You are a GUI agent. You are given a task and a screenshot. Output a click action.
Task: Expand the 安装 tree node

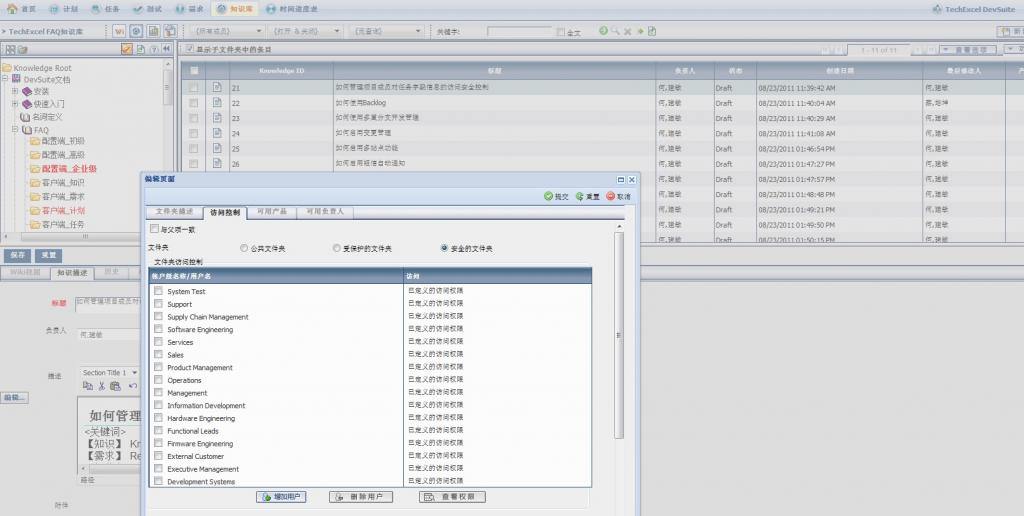pyautogui.click(x=15, y=91)
